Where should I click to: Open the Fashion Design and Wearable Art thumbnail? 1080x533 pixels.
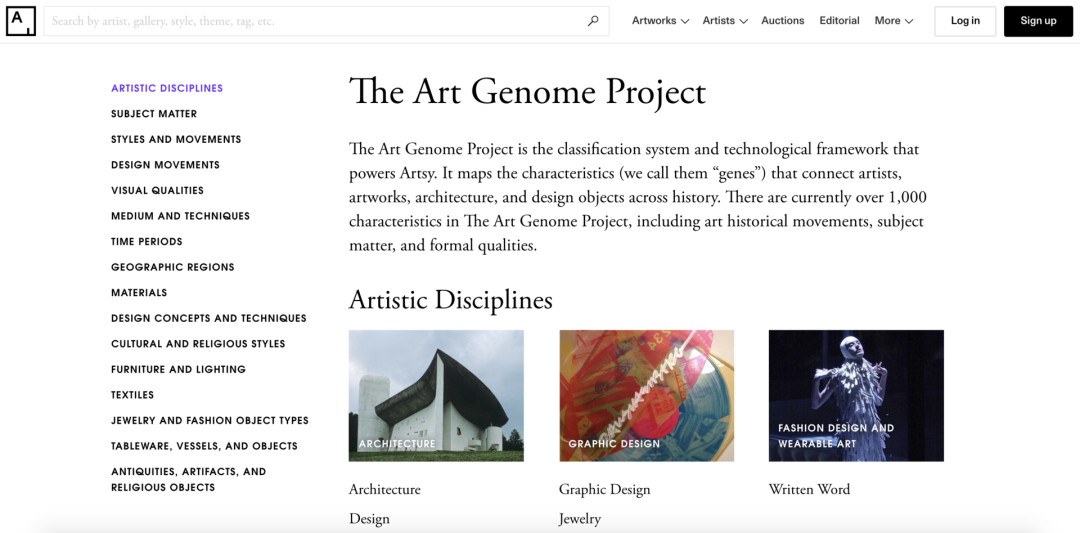[x=856, y=395]
